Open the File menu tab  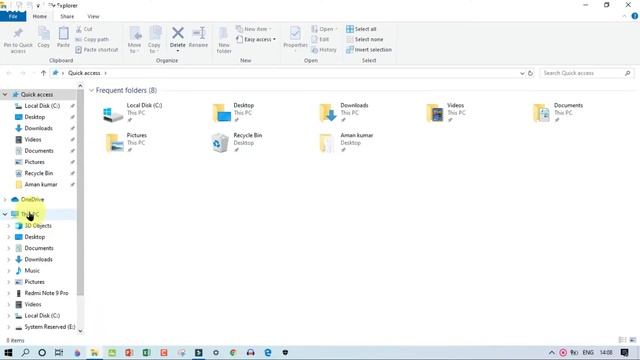13,16
